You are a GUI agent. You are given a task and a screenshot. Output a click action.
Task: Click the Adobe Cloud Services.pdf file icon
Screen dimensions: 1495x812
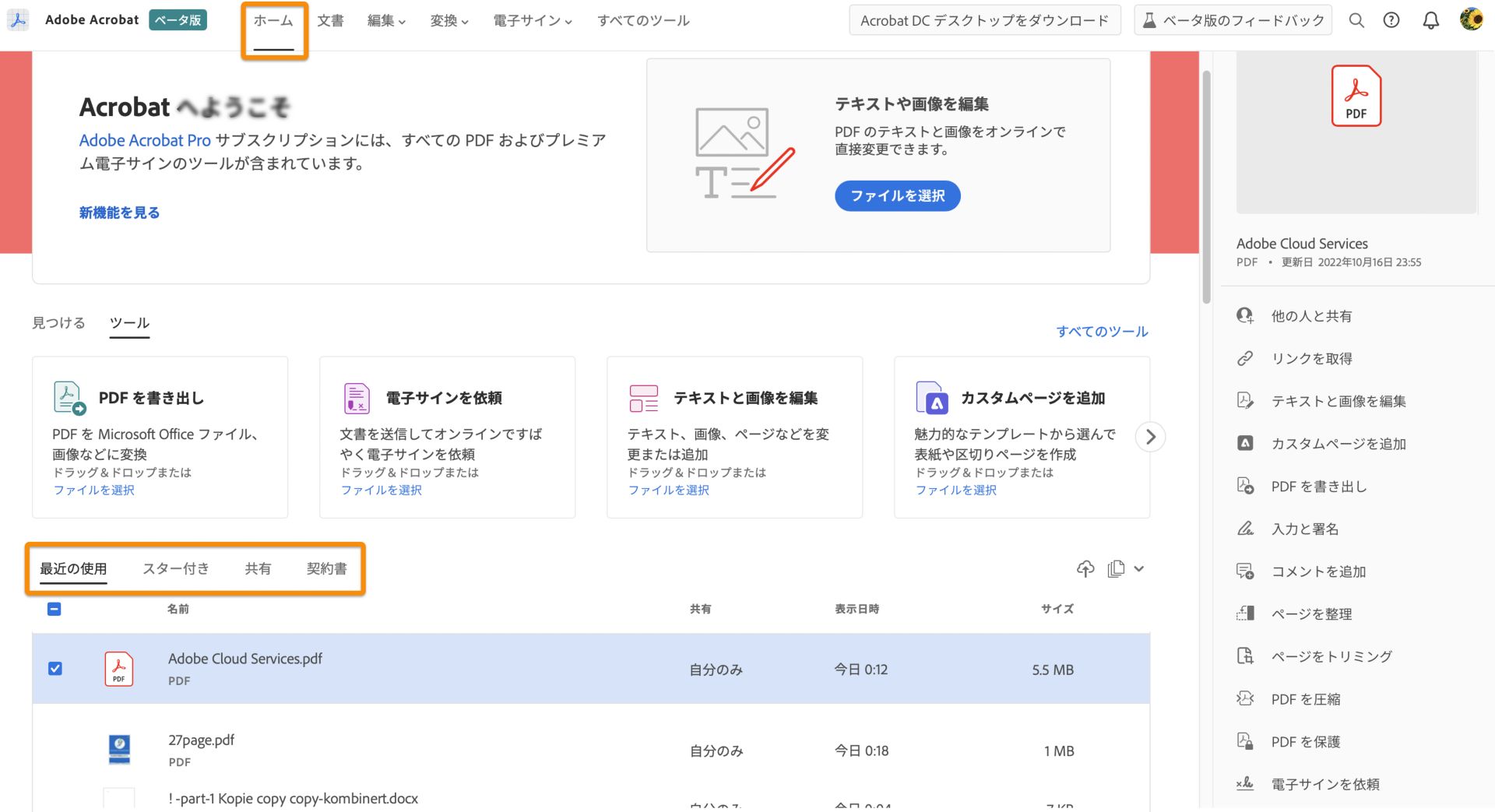coord(118,669)
